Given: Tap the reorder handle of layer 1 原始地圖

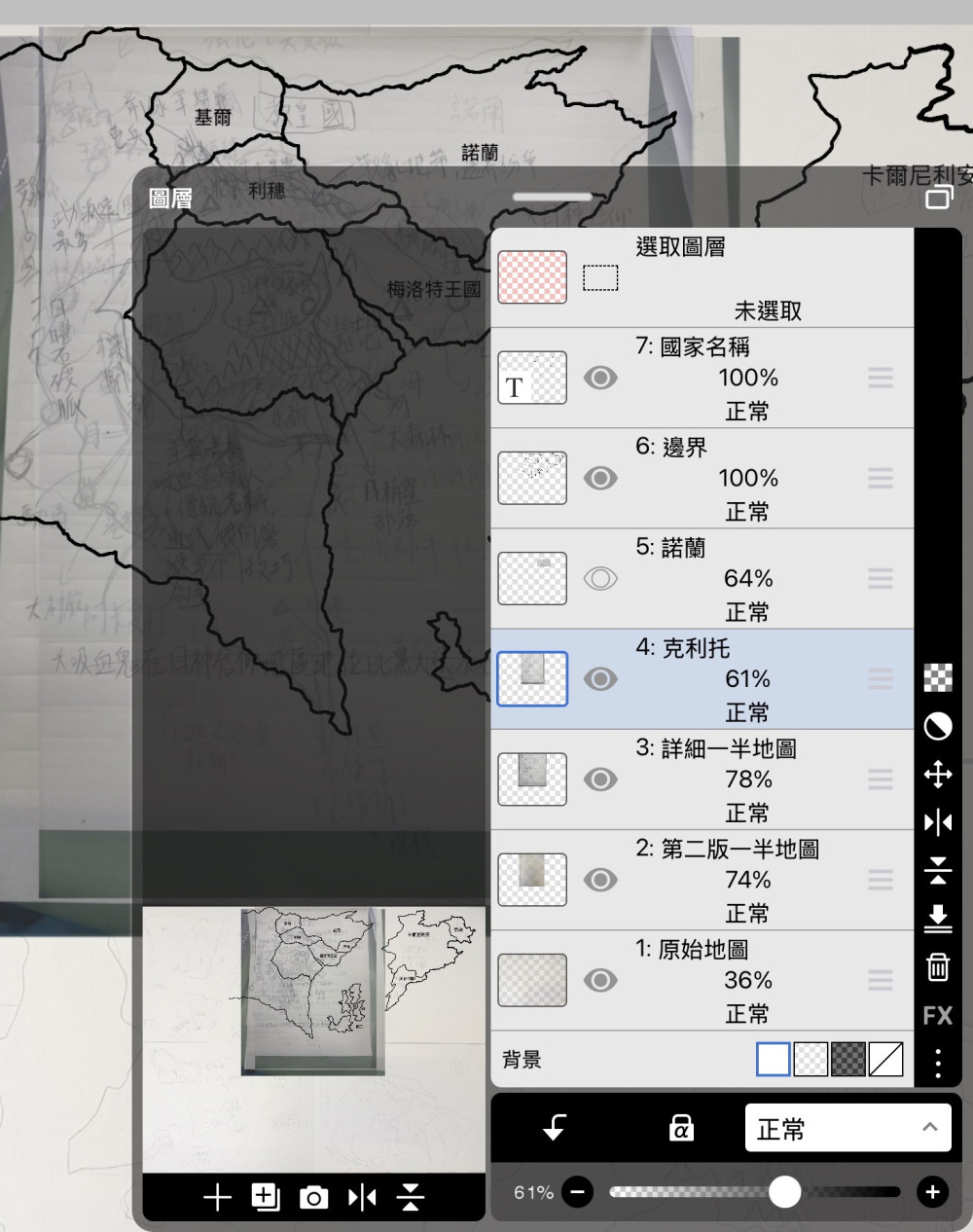Looking at the screenshot, I should pos(881,980).
